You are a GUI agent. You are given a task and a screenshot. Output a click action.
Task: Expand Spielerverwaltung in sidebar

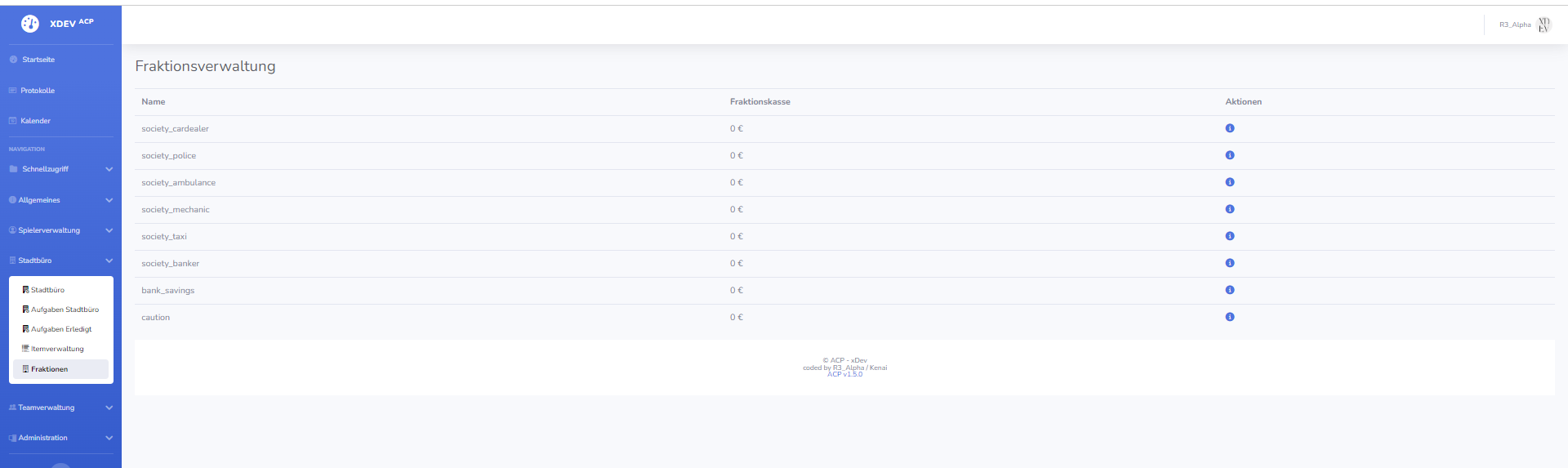(60, 230)
